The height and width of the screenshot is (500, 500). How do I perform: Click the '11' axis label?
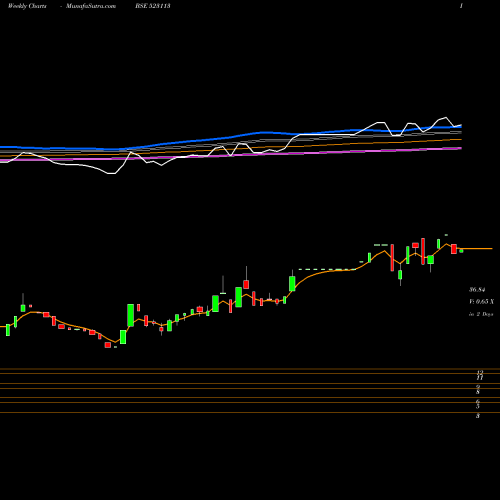click(480, 378)
